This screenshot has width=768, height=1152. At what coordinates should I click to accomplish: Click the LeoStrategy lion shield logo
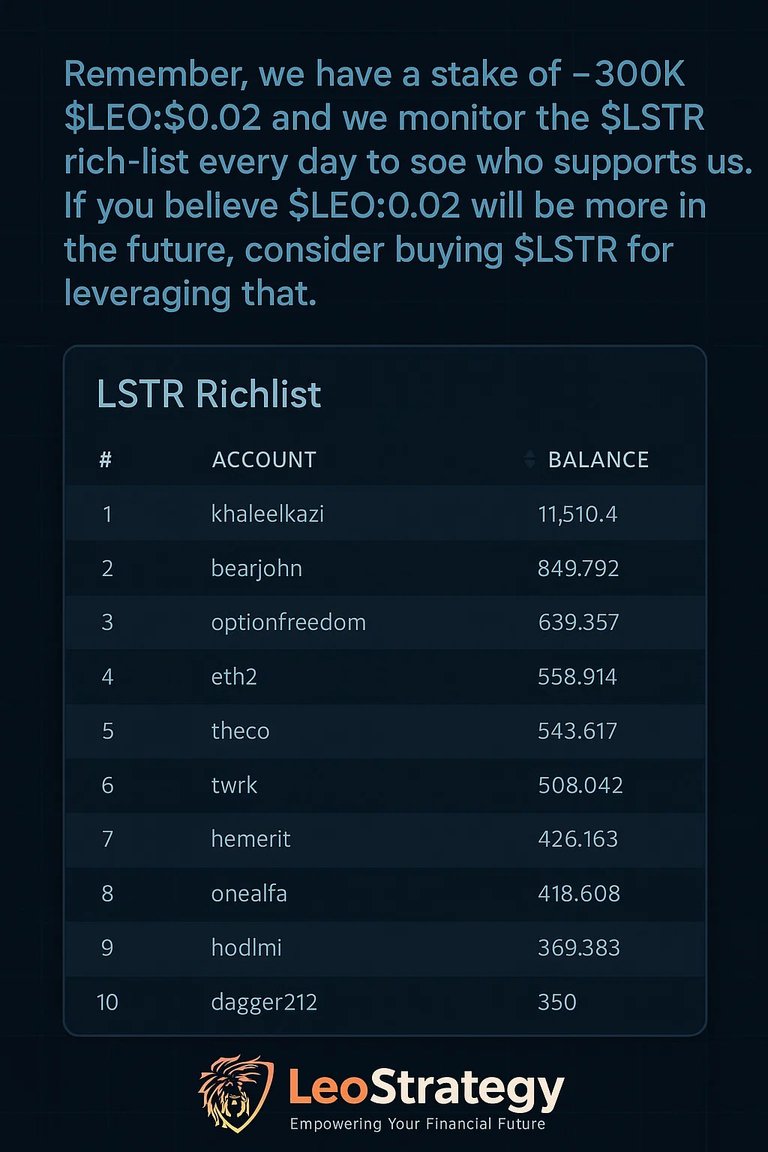[x=235, y=1094]
